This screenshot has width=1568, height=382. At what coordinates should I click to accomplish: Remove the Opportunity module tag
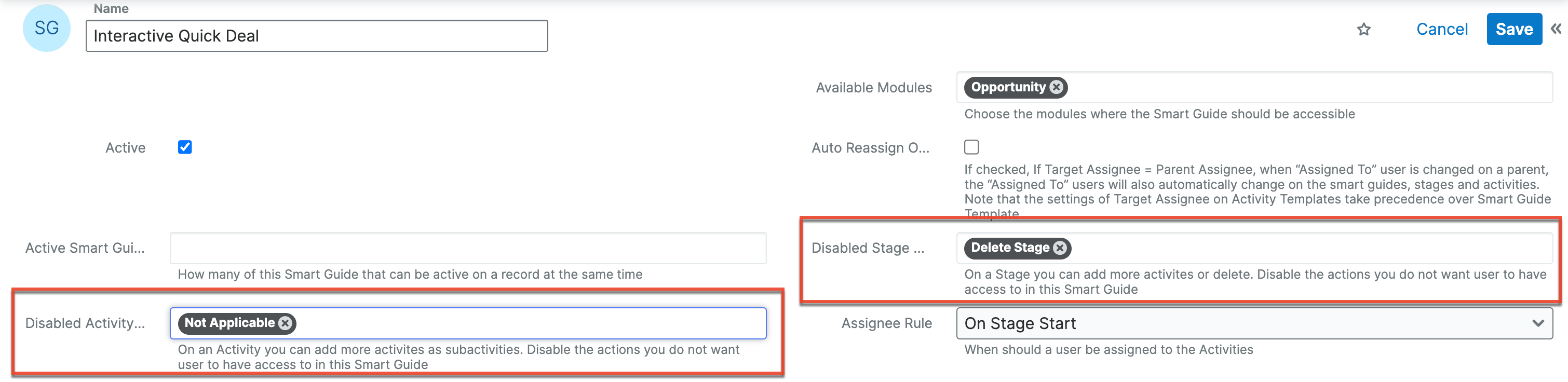click(x=1057, y=87)
